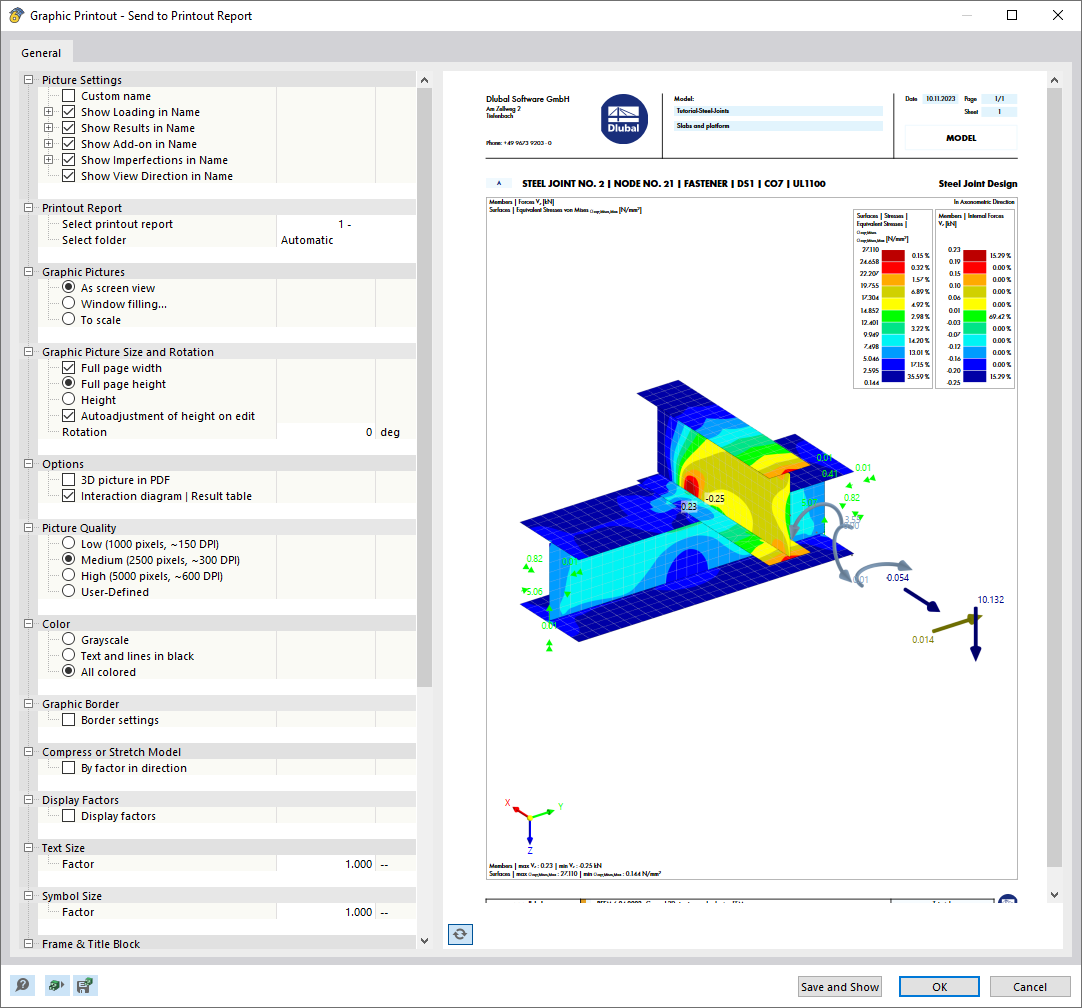Enable 3D picture in PDF

(69, 480)
